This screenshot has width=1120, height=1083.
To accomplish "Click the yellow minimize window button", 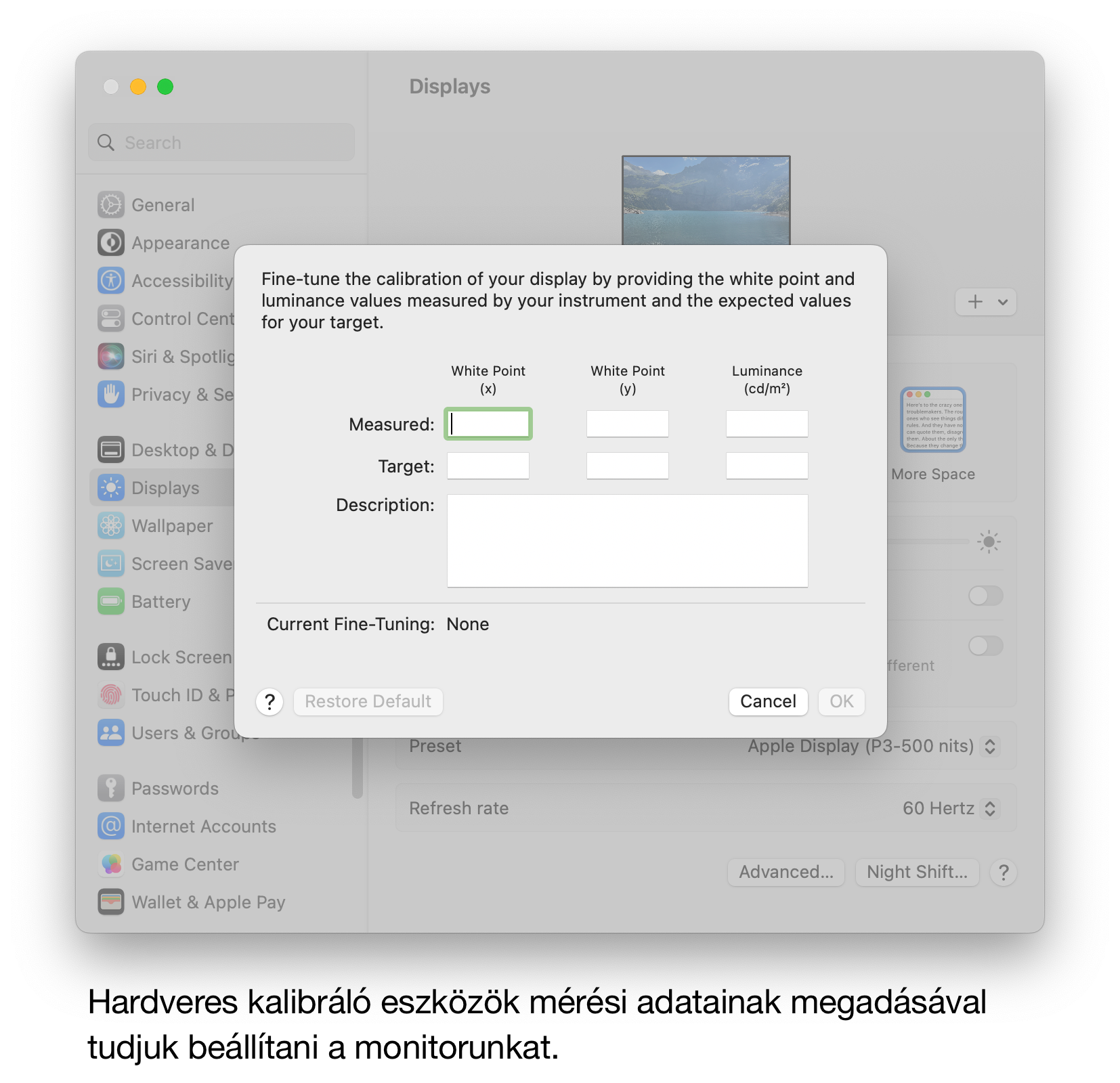I will pyautogui.click(x=138, y=87).
